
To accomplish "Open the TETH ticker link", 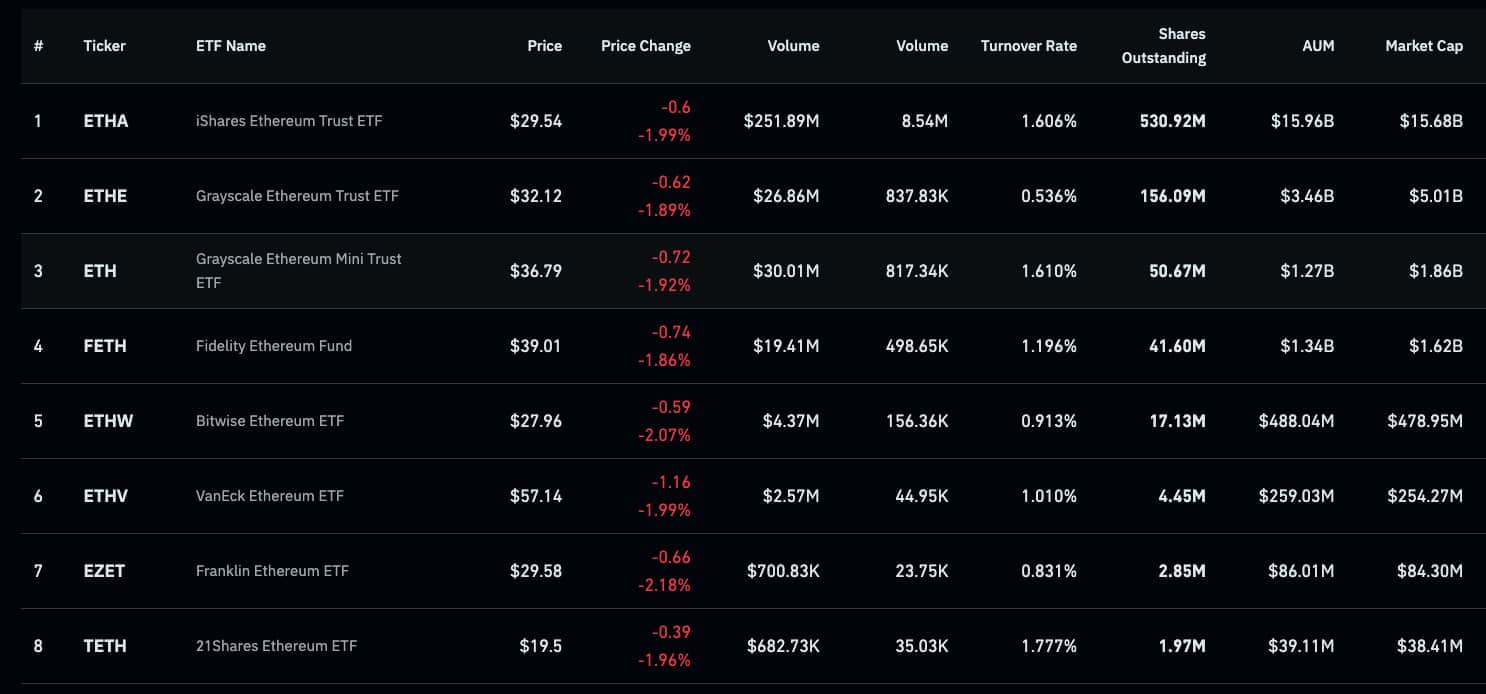I will tap(105, 646).
